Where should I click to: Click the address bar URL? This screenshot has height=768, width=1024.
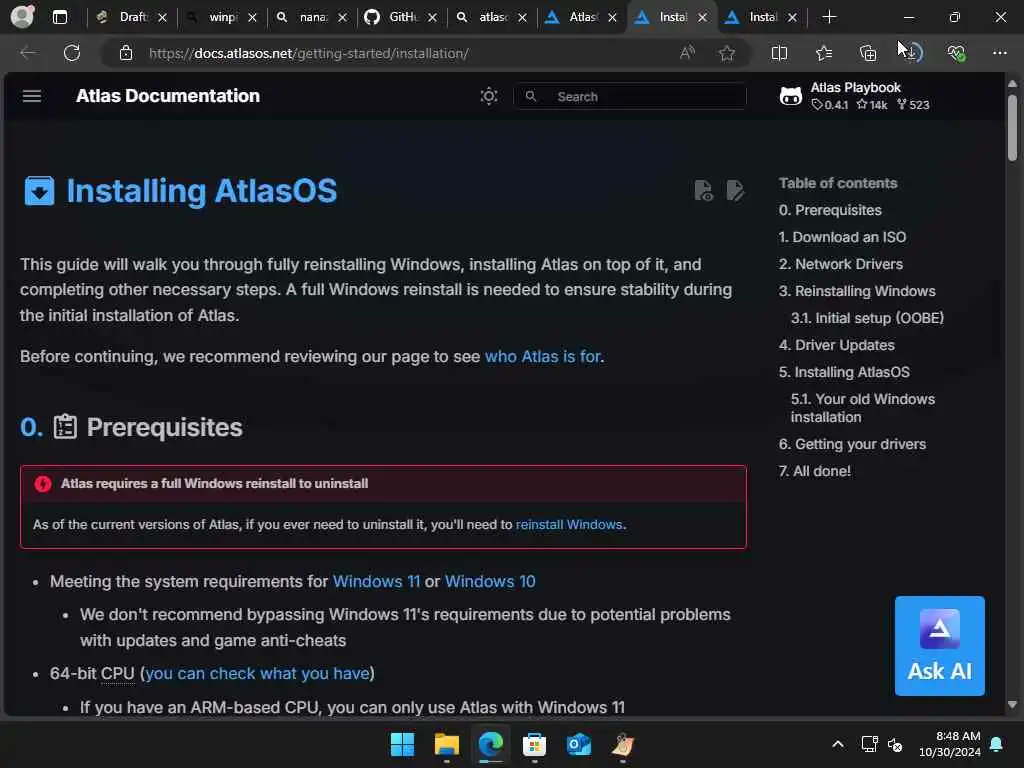pos(308,54)
